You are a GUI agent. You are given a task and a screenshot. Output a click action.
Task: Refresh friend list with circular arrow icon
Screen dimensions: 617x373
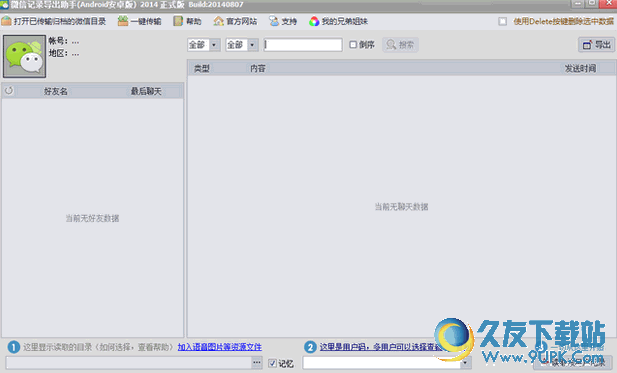tap(9, 91)
